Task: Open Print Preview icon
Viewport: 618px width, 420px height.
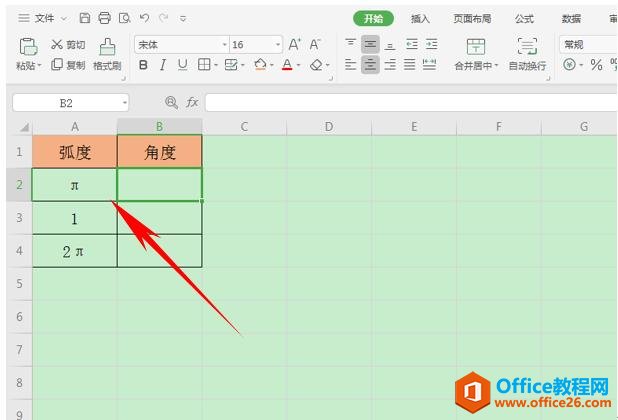Action: tap(125, 18)
